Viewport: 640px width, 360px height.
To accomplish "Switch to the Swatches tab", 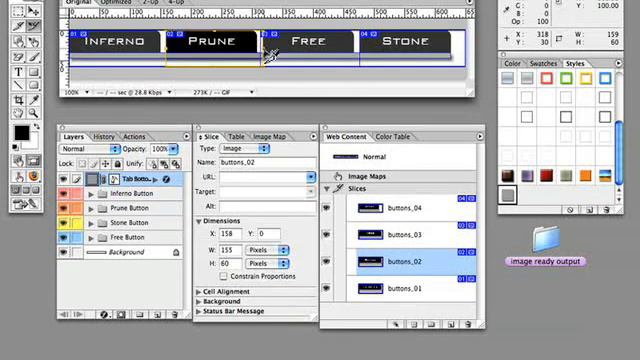I will [x=543, y=64].
